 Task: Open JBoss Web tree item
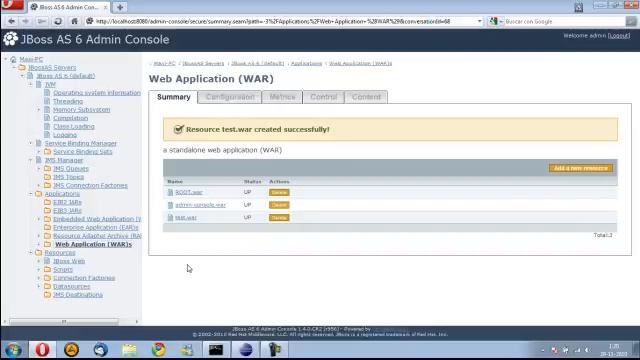pyautogui.click(x=69, y=261)
